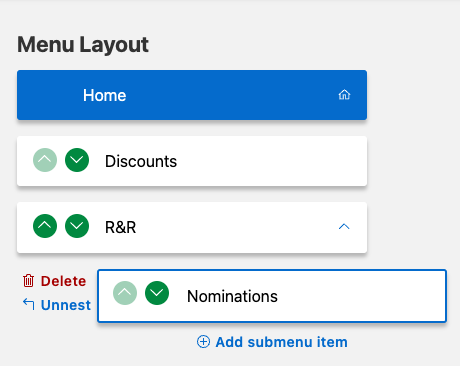
Task: Click Add submenu item text
Action: (x=282, y=342)
